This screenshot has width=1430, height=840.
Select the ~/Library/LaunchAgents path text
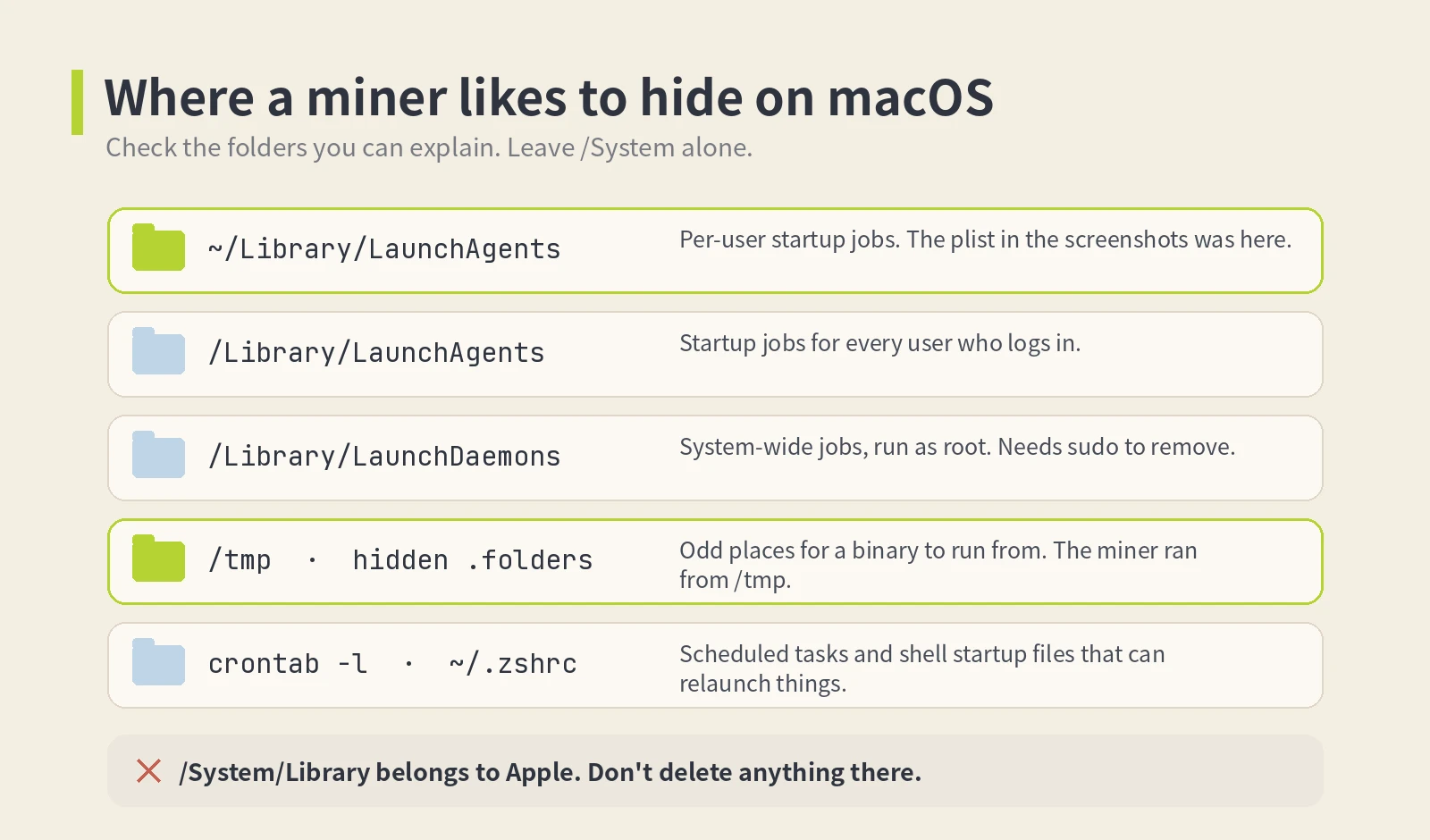pos(384,249)
